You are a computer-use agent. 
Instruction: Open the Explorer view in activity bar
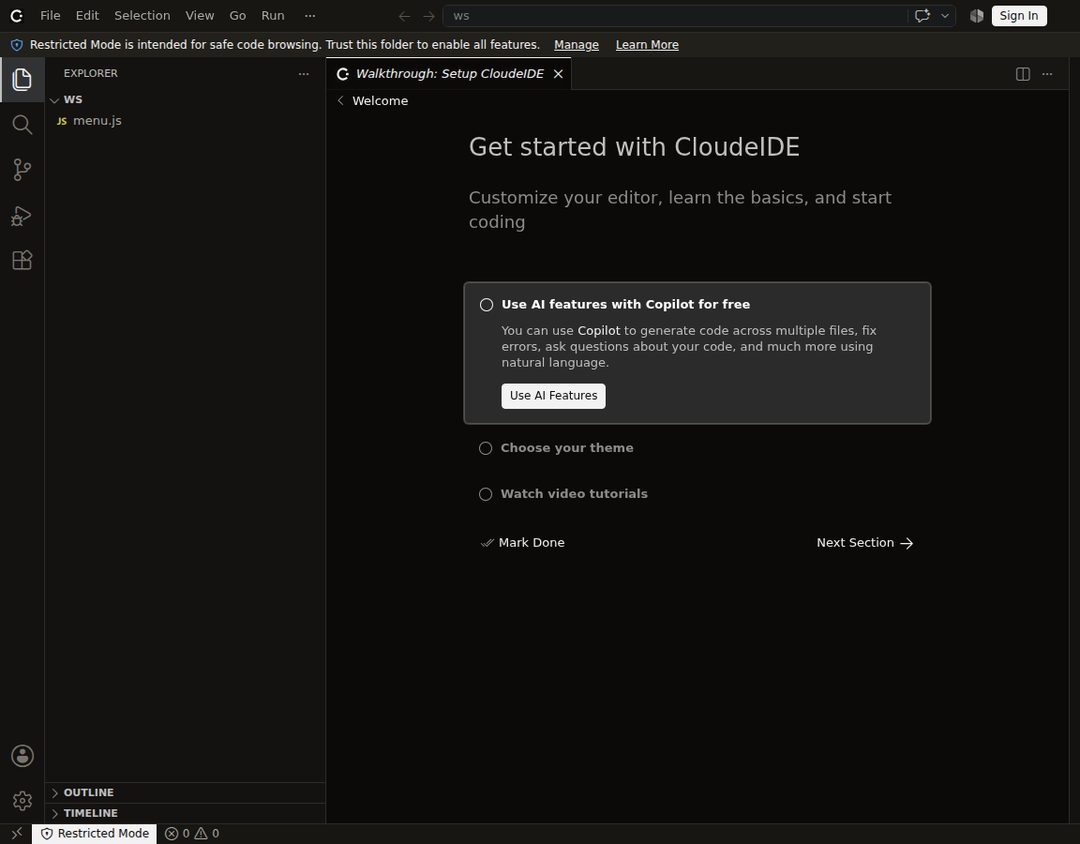tap(22, 79)
